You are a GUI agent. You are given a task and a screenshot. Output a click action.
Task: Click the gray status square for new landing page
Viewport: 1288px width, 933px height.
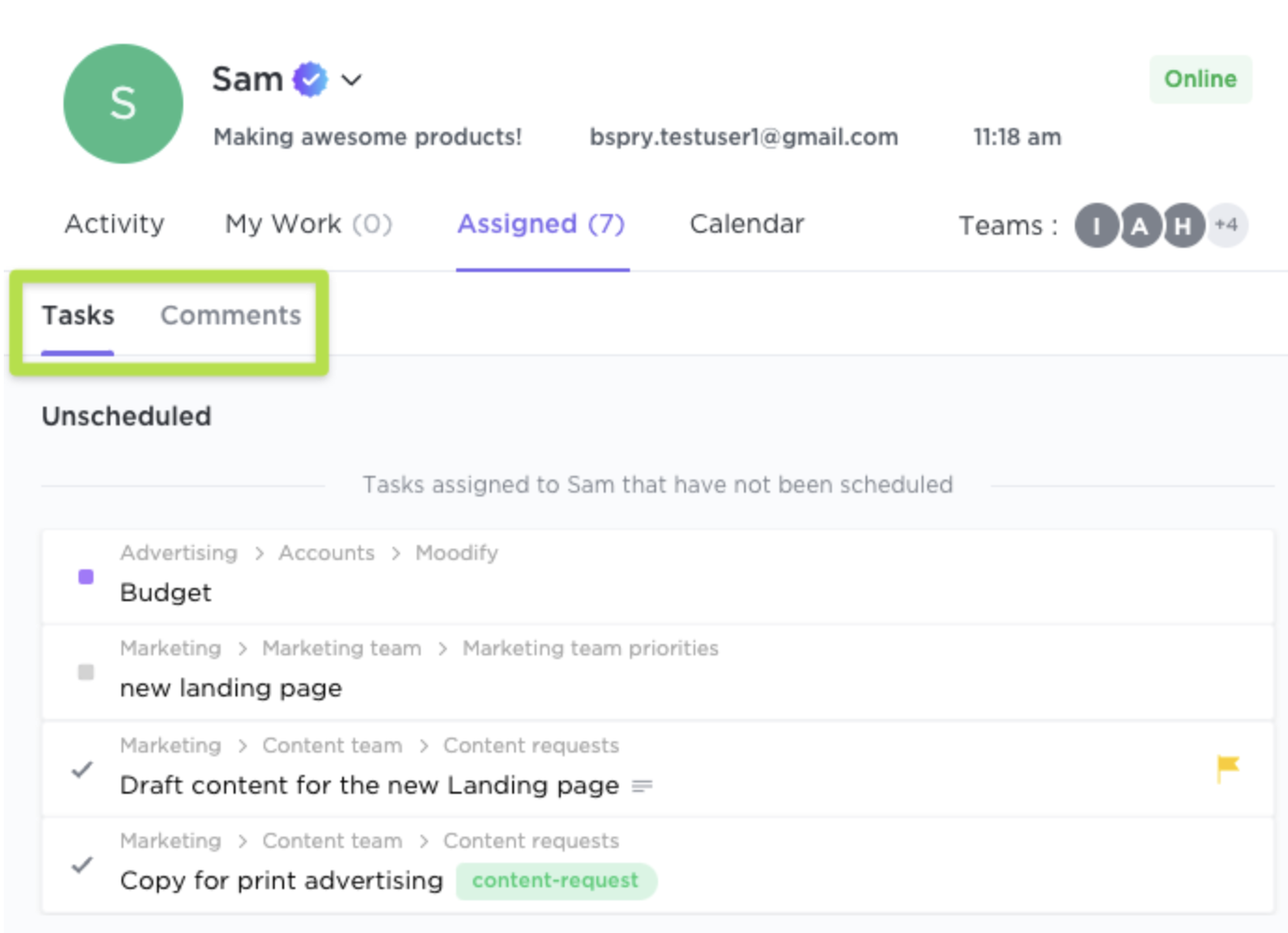pyautogui.click(x=86, y=672)
